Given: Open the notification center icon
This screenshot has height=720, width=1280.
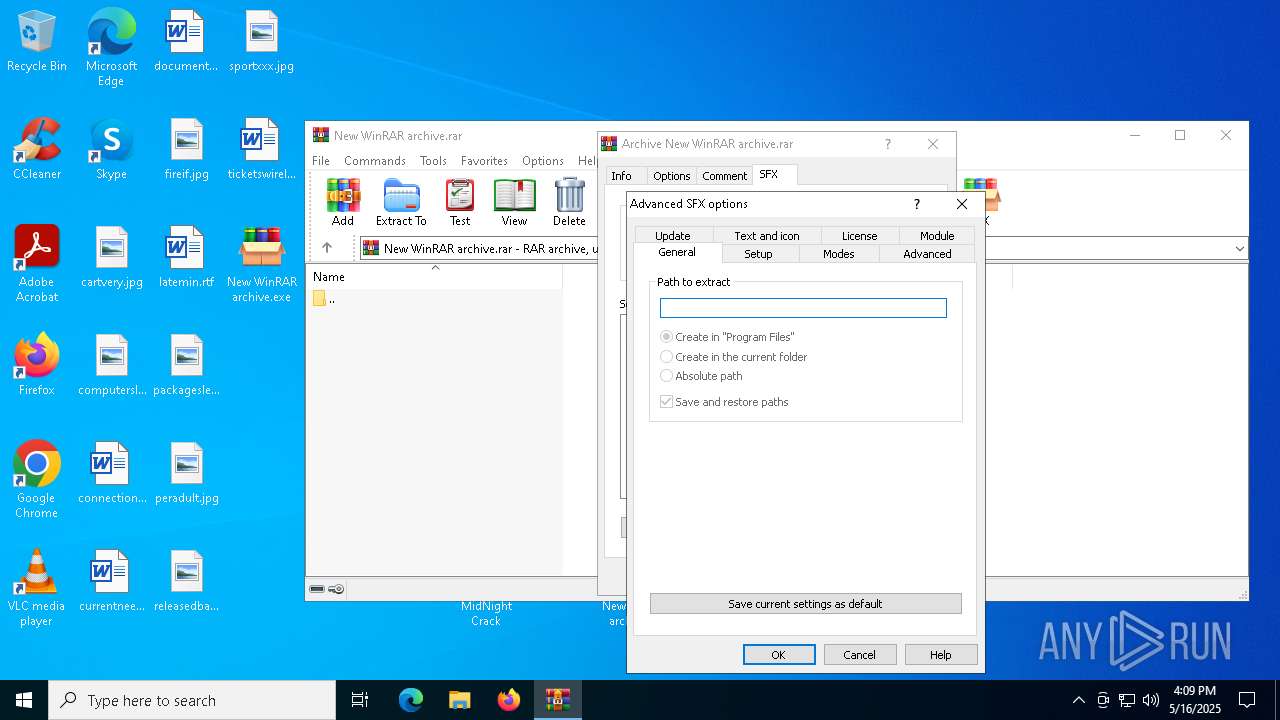Looking at the screenshot, I should click(x=1247, y=700).
